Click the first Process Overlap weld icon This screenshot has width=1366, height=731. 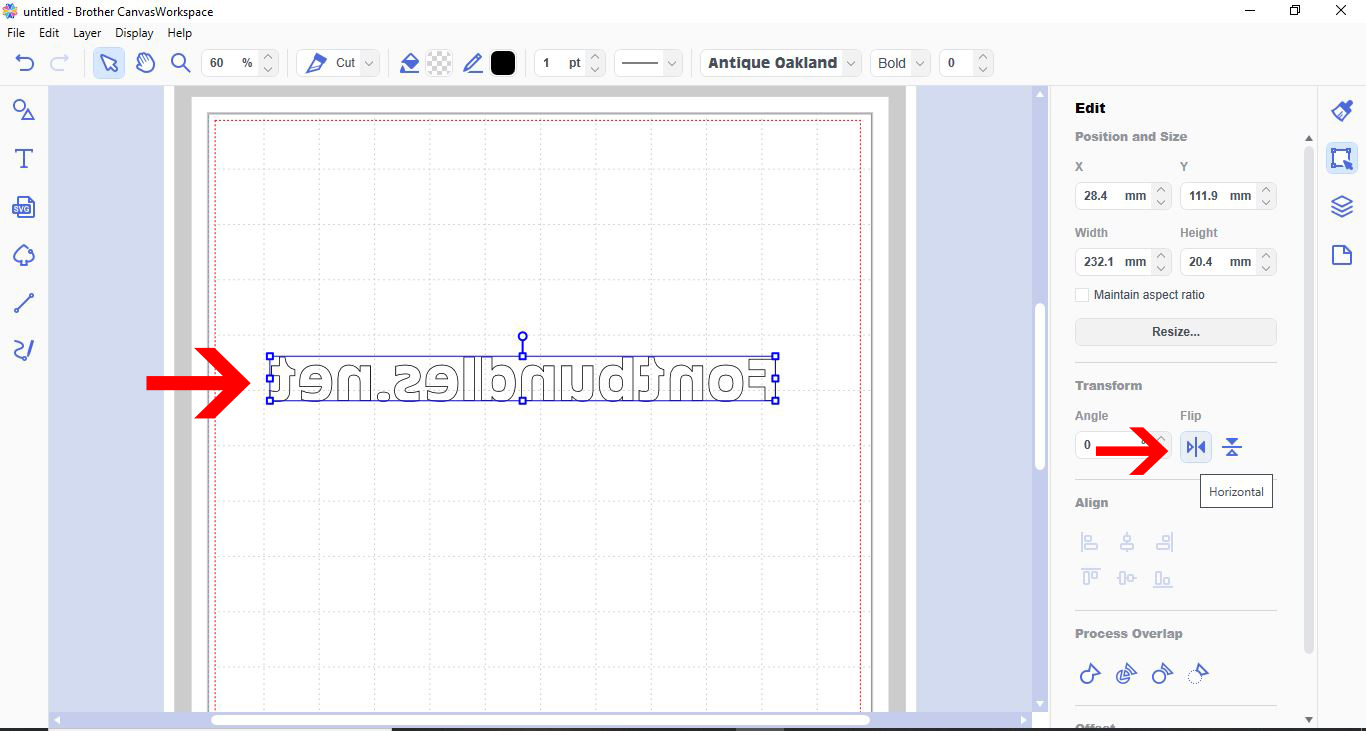tap(1090, 674)
